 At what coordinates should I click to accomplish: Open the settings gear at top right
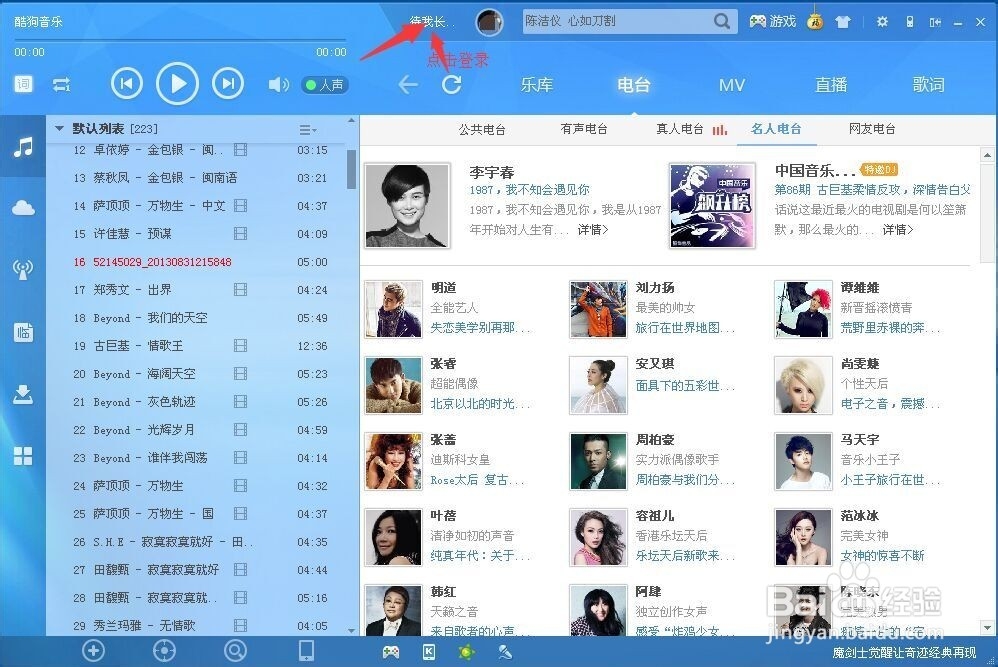pyautogui.click(x=882, y=21)
